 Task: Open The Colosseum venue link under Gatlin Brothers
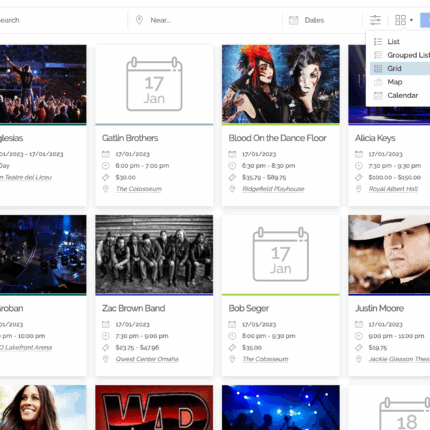click(x=139, y=189)
